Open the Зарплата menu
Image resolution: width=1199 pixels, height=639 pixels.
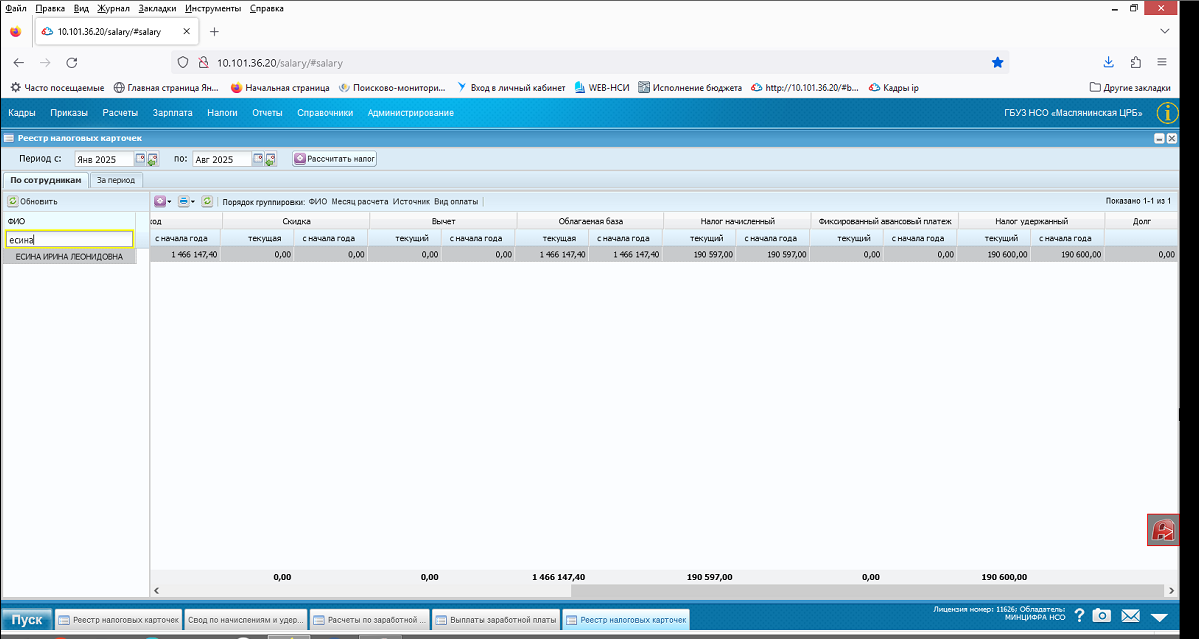(x=173, y=113)
